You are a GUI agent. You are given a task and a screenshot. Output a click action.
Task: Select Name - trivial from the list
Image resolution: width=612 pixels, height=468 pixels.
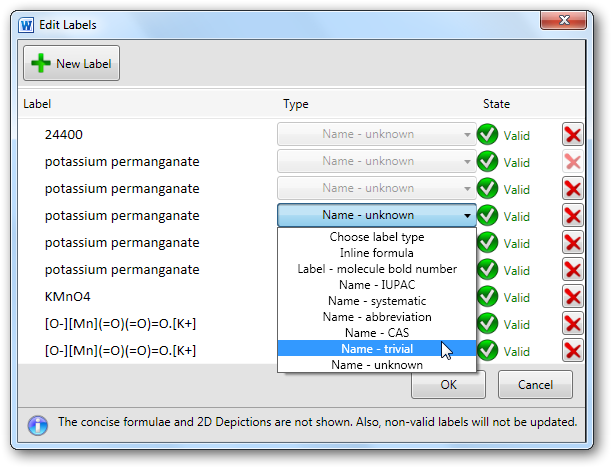click(377, 349)
